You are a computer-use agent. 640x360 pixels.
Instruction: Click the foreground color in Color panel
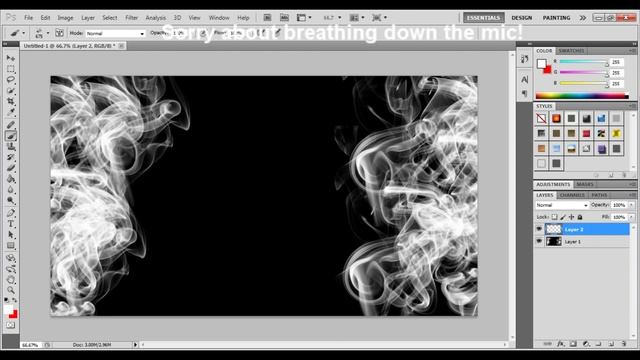[x=541, y=63]
